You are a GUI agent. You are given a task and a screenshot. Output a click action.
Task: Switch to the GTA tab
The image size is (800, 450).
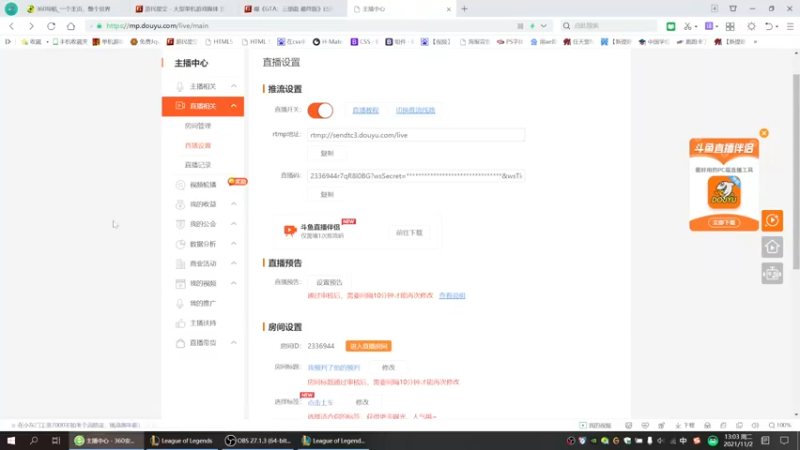coord(292,9)
